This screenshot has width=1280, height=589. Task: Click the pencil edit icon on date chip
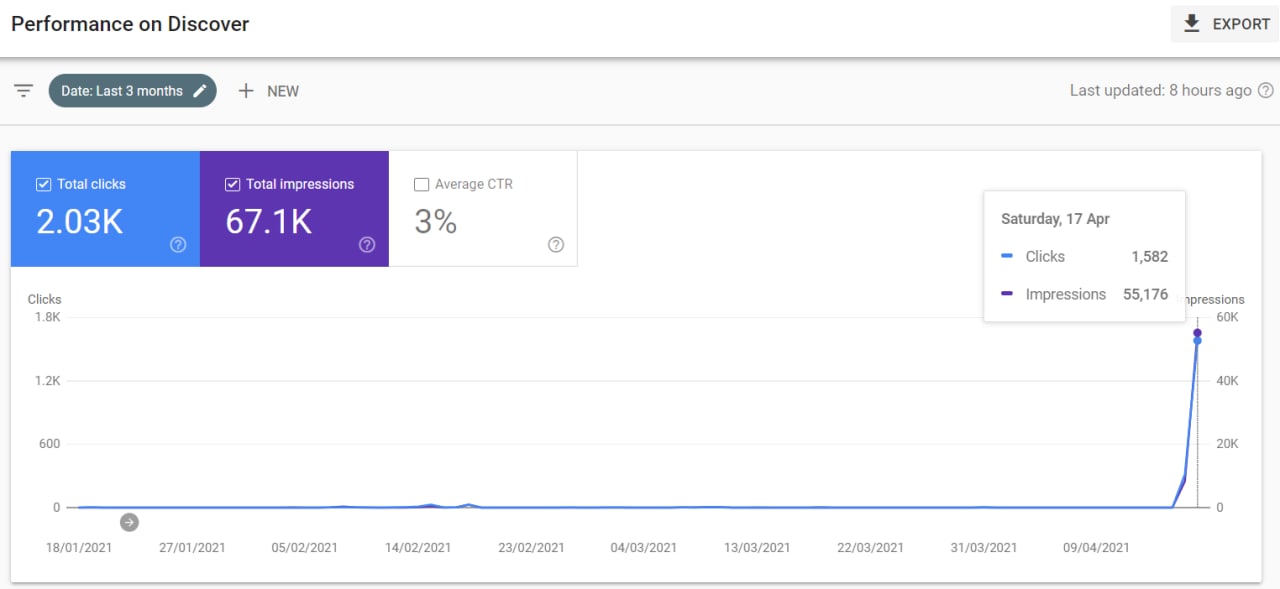click(200, 91)
